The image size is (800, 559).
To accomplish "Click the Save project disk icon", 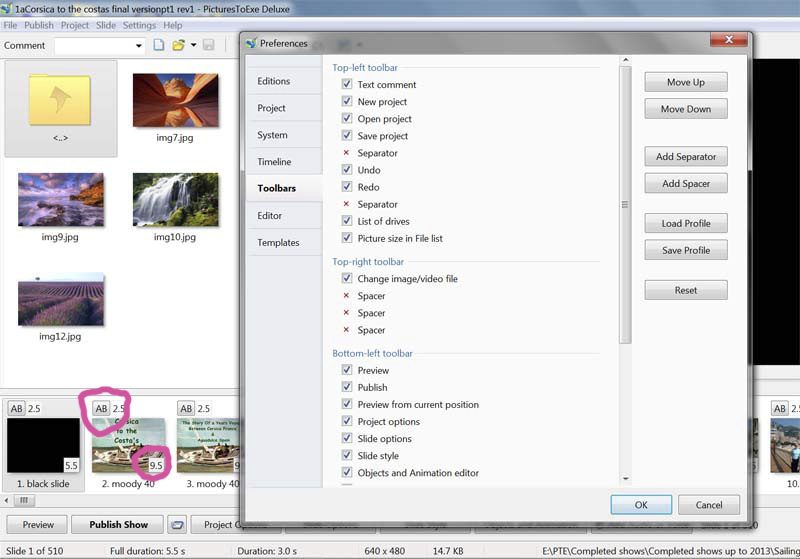I will coord(208,45).
